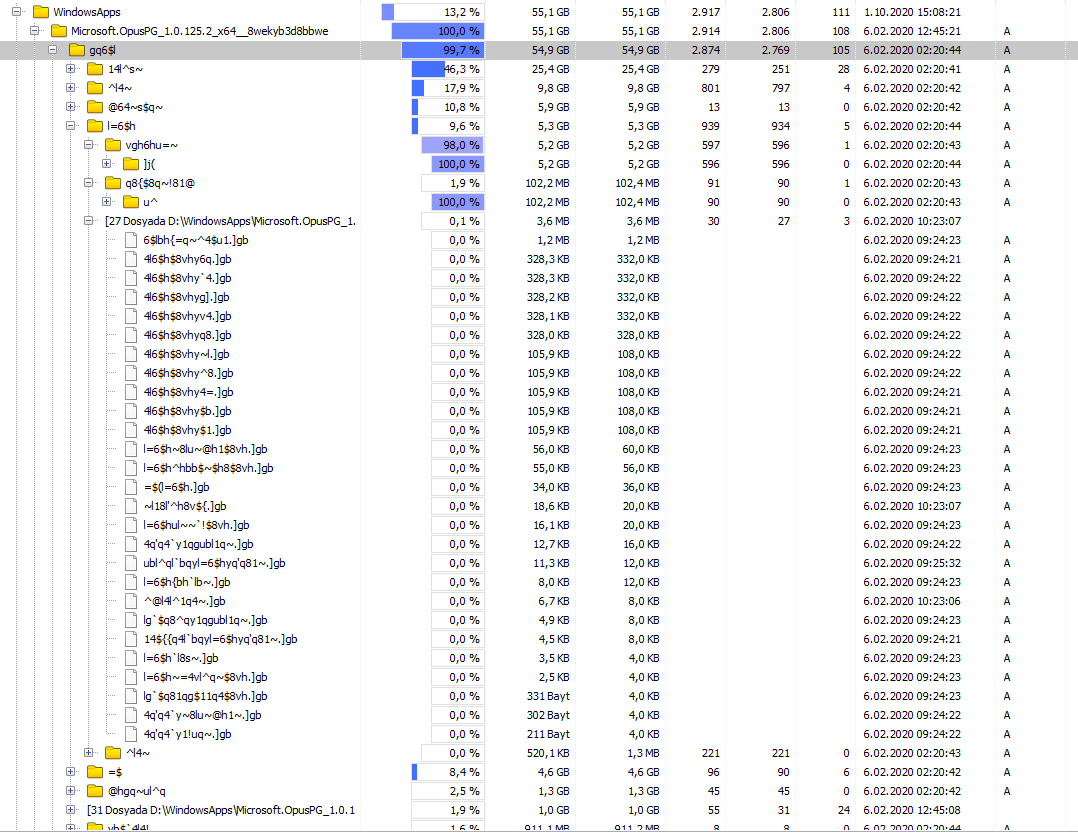Image resolution: width=1078 pixels, height=832 pixels.
Task: Click the date 1.10.2020 15:08:21
Action: pos(912,12)
